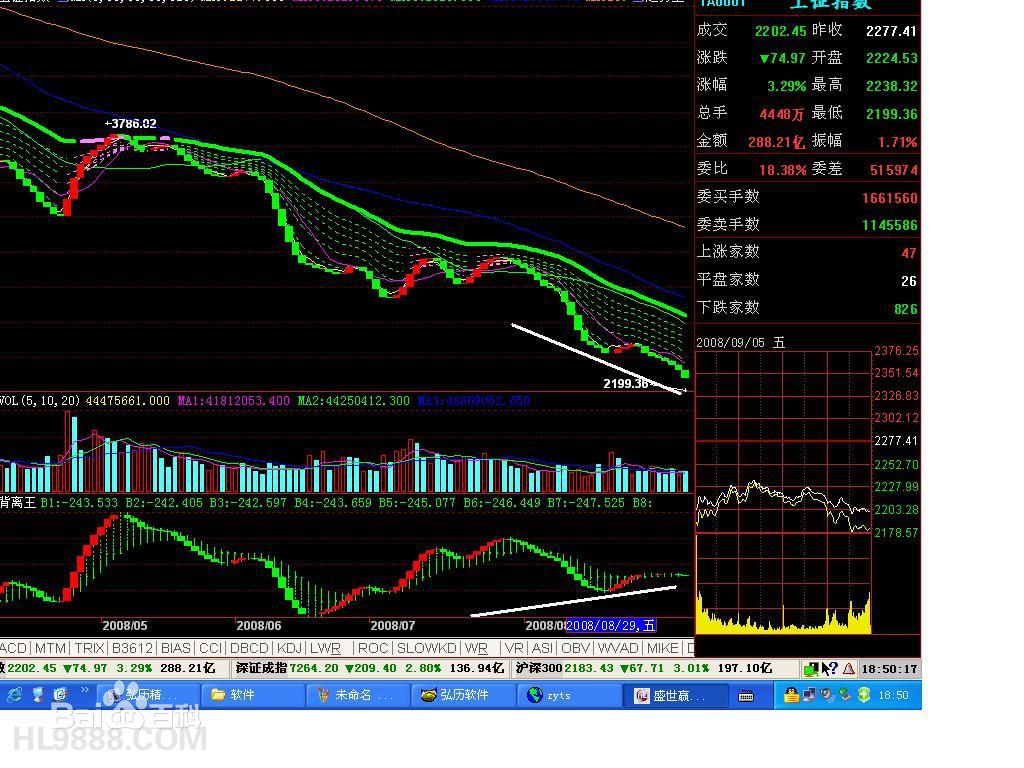
Task: Open the SLOWKD indicator tab
Action: [x=426, y=648]
